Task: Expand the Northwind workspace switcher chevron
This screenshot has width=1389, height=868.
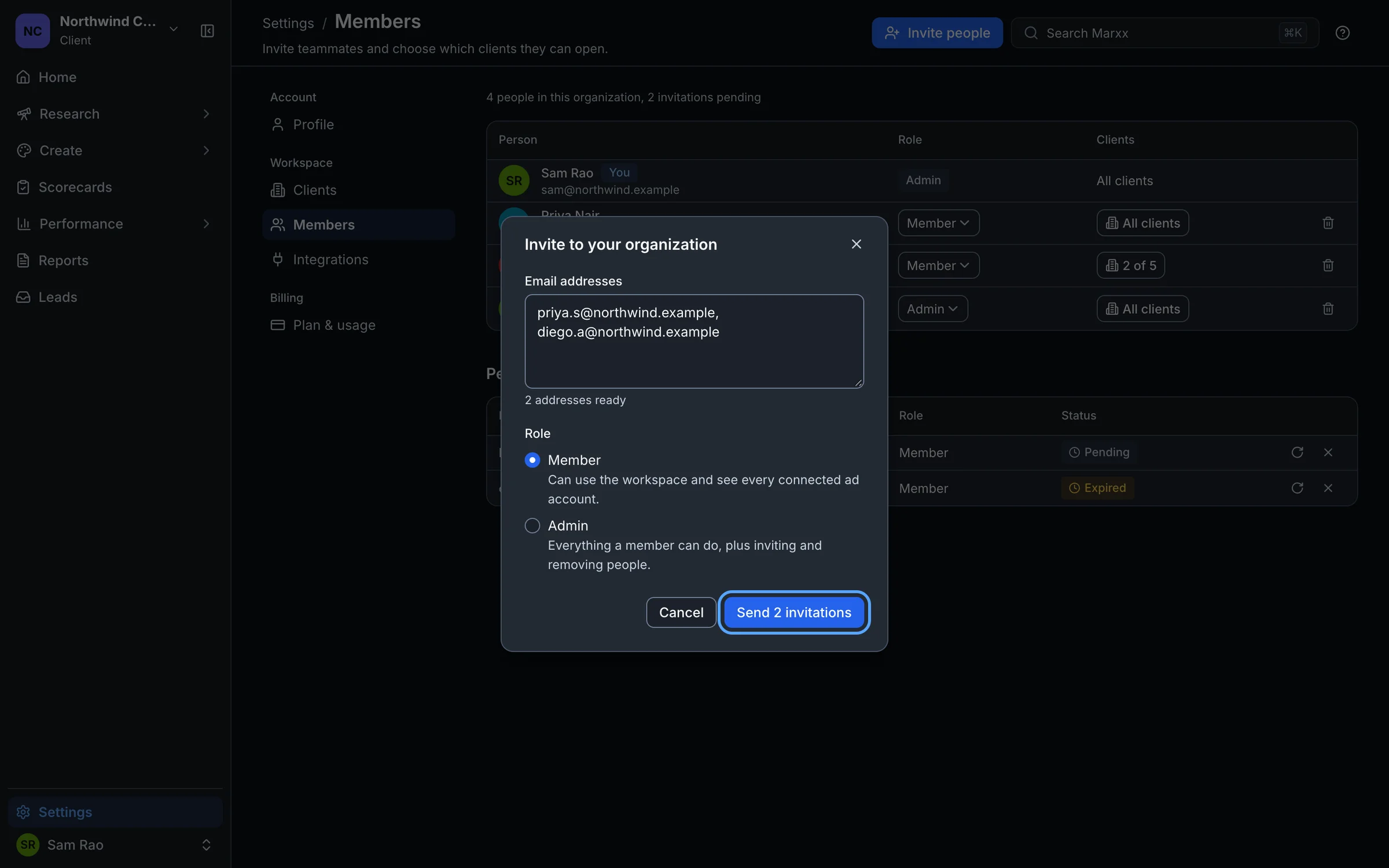Action: [173, 29]
